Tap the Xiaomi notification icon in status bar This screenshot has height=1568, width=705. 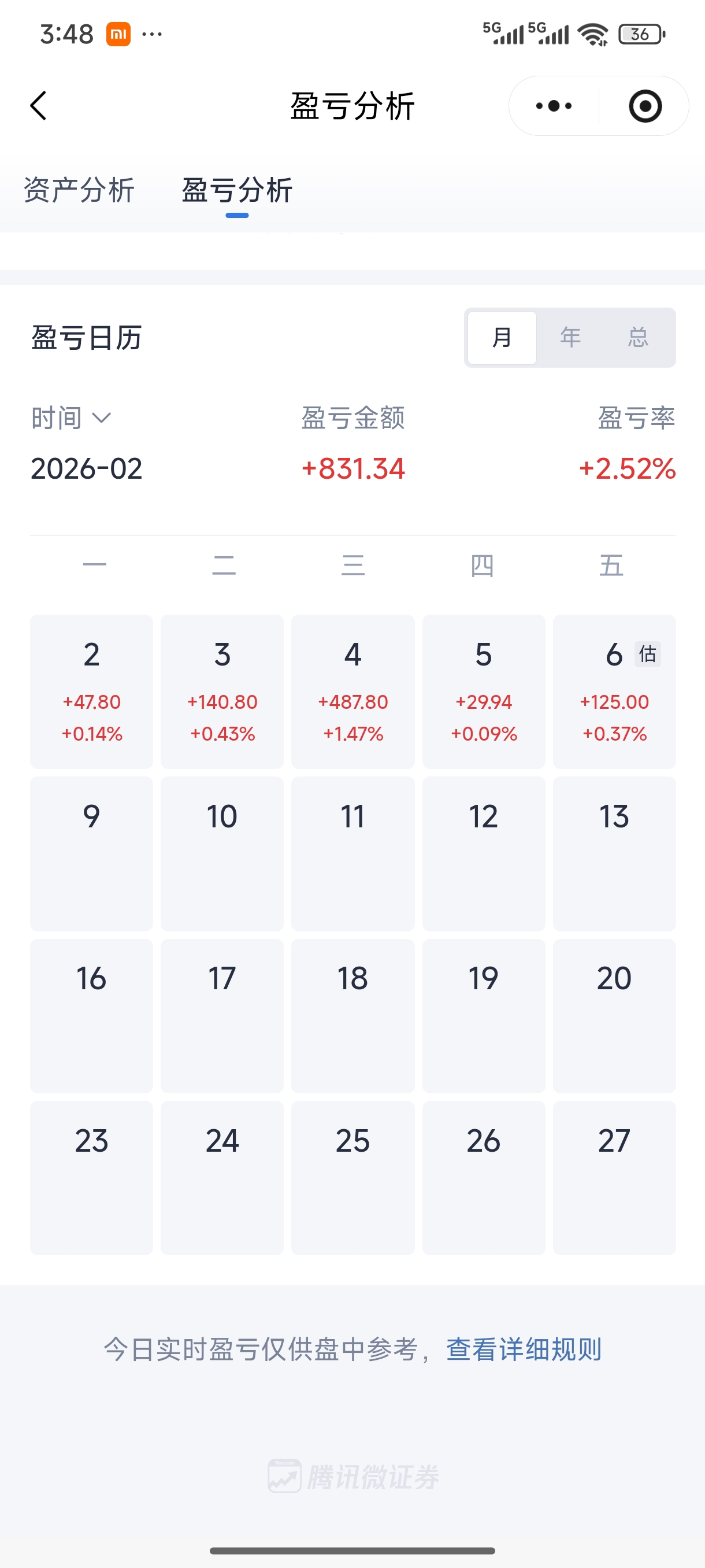click(118, 34)
